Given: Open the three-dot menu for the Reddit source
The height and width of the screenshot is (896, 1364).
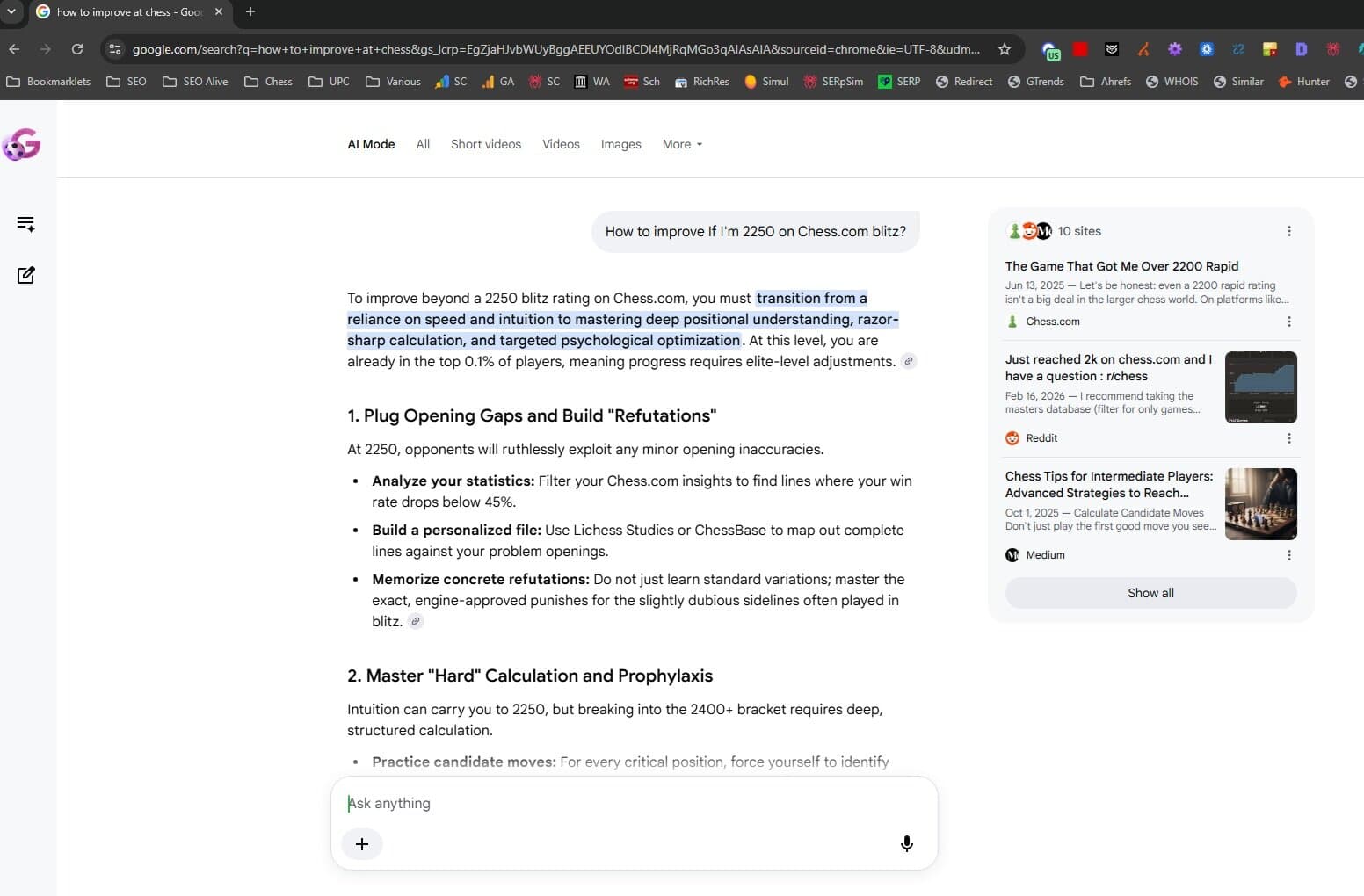Looking at the screenshot, I should click(x=1289, y=438).
